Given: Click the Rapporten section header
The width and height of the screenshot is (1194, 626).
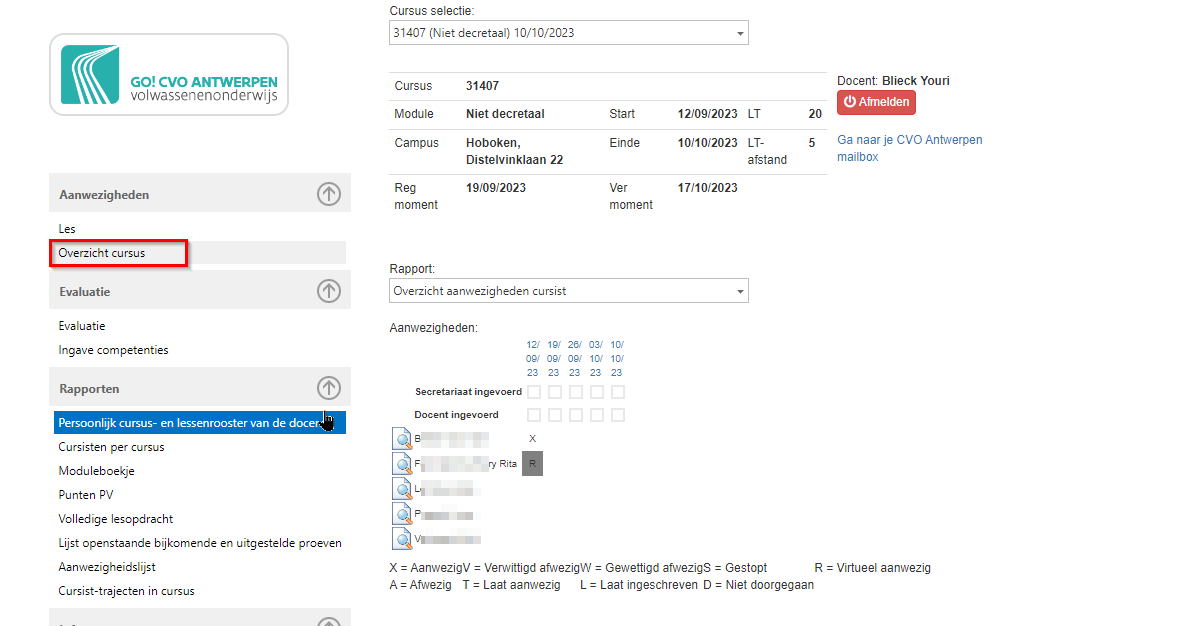Looking at the screenshot, I should tap(200, 388).
